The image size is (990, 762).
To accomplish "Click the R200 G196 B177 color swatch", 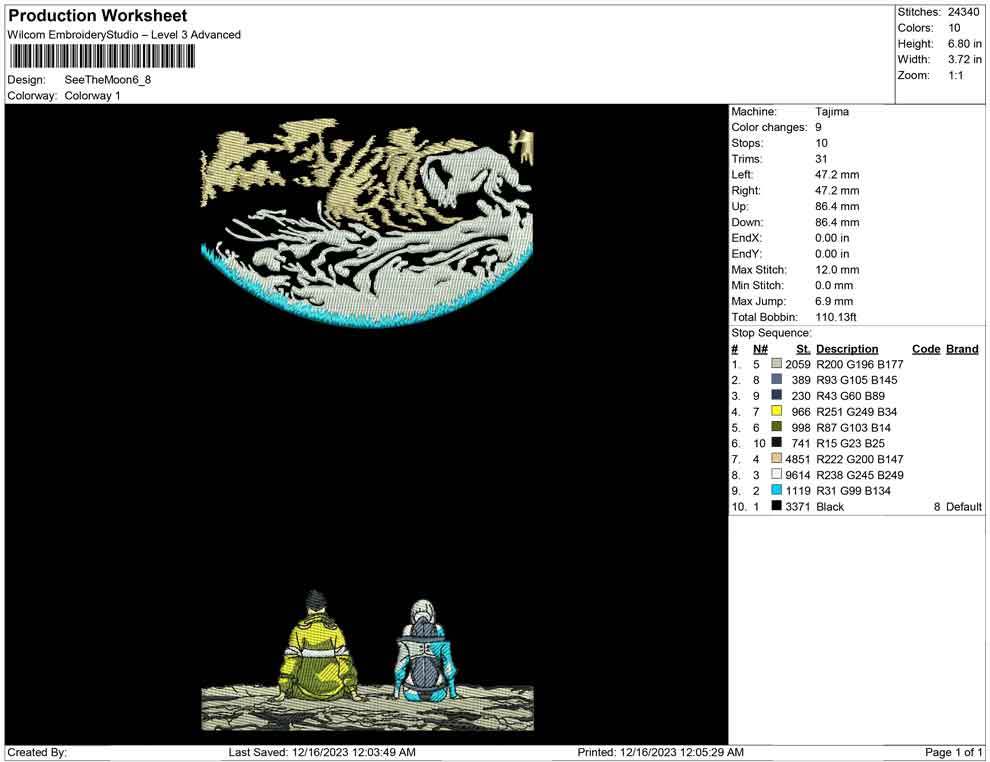I will click(777, 364).
